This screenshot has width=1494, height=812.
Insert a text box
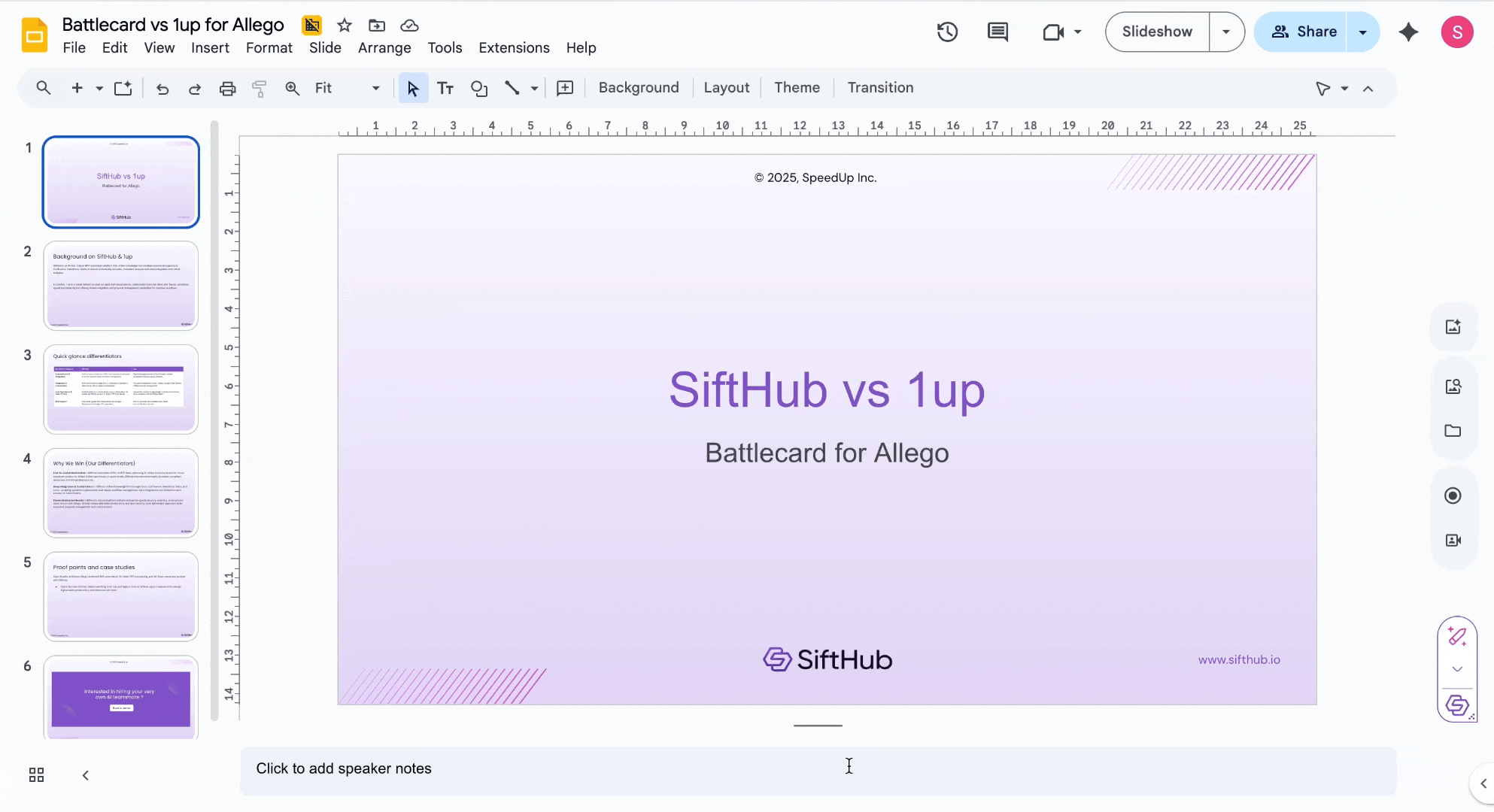click(x=445, y=88)
